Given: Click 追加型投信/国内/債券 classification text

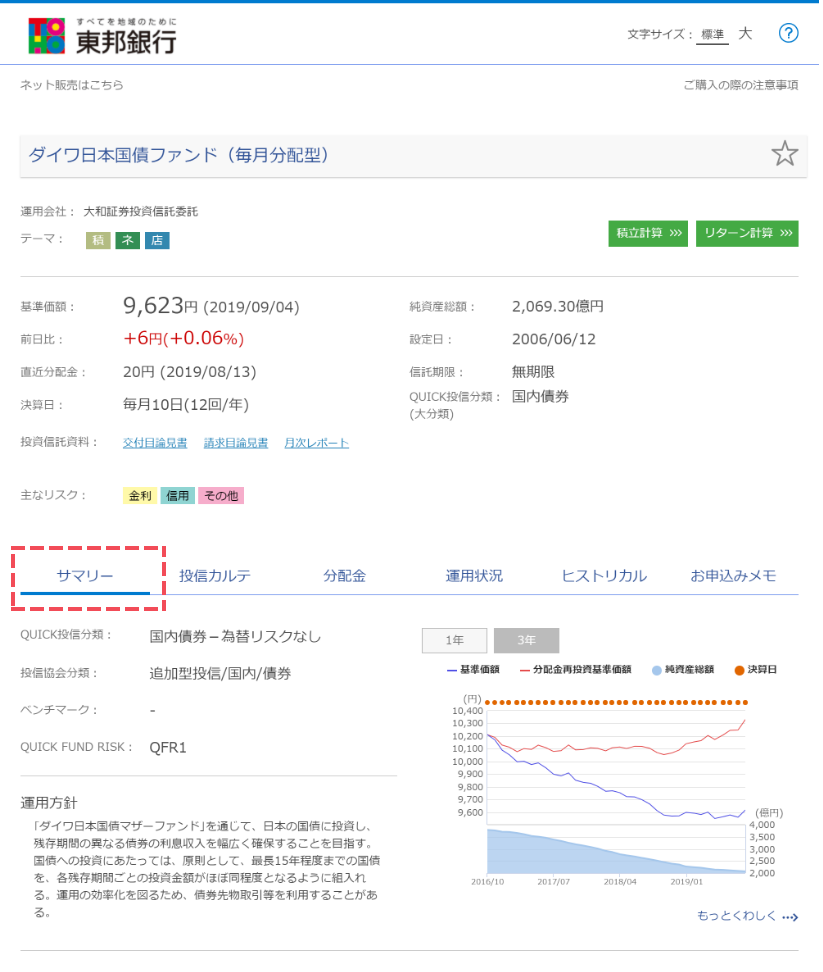Looking at the screenshot, I should [220, 674].
